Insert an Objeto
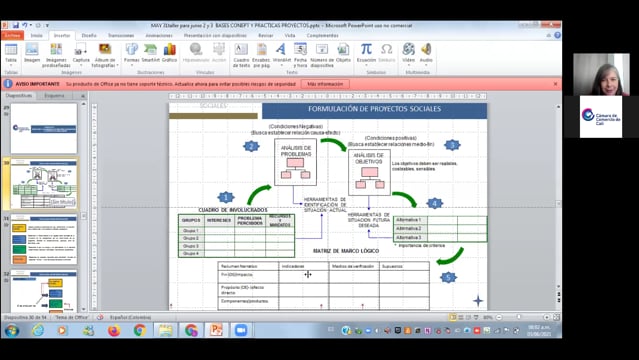Viewport: 639px width, 360px height. click(344, 53)
